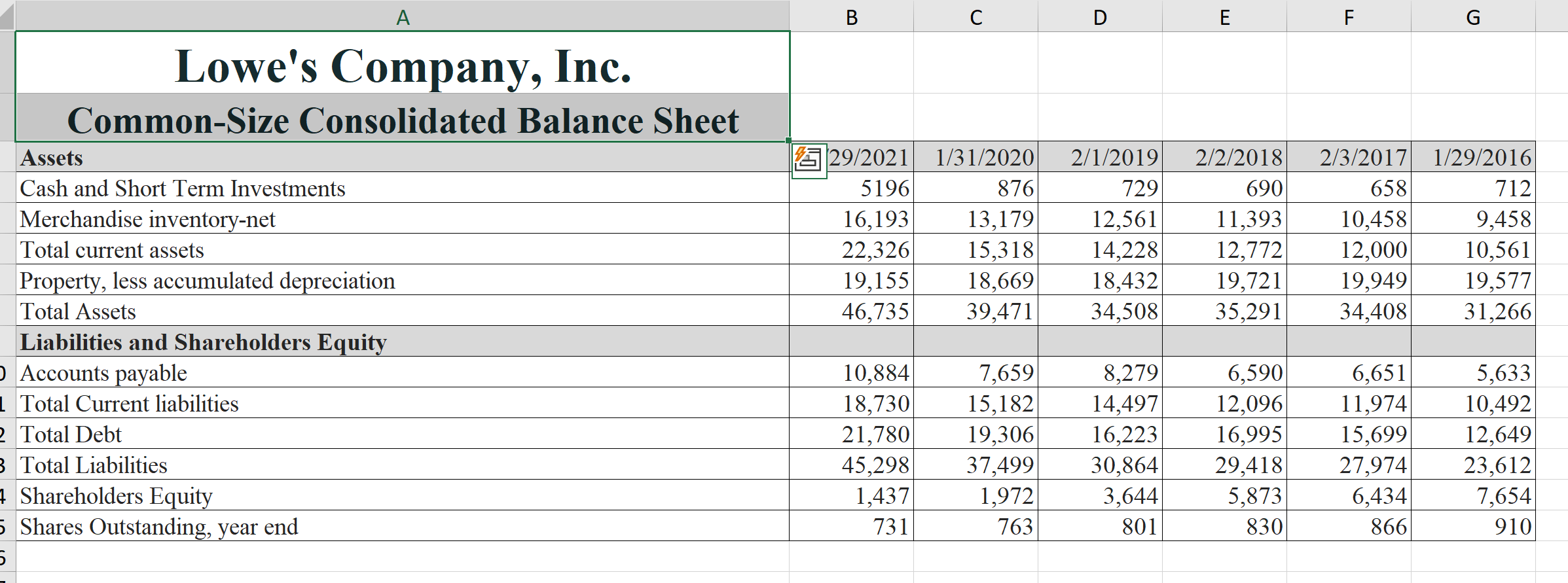Screen dimensions: 1568x583
Task: Select accounts payable 8,279 cell
Action: (1101, 372)
